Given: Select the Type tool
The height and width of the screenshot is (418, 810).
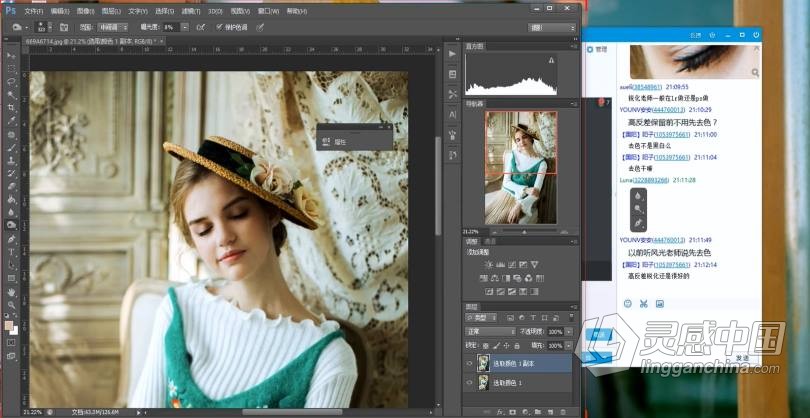Looking at the screenshot, I should [11, 252].
